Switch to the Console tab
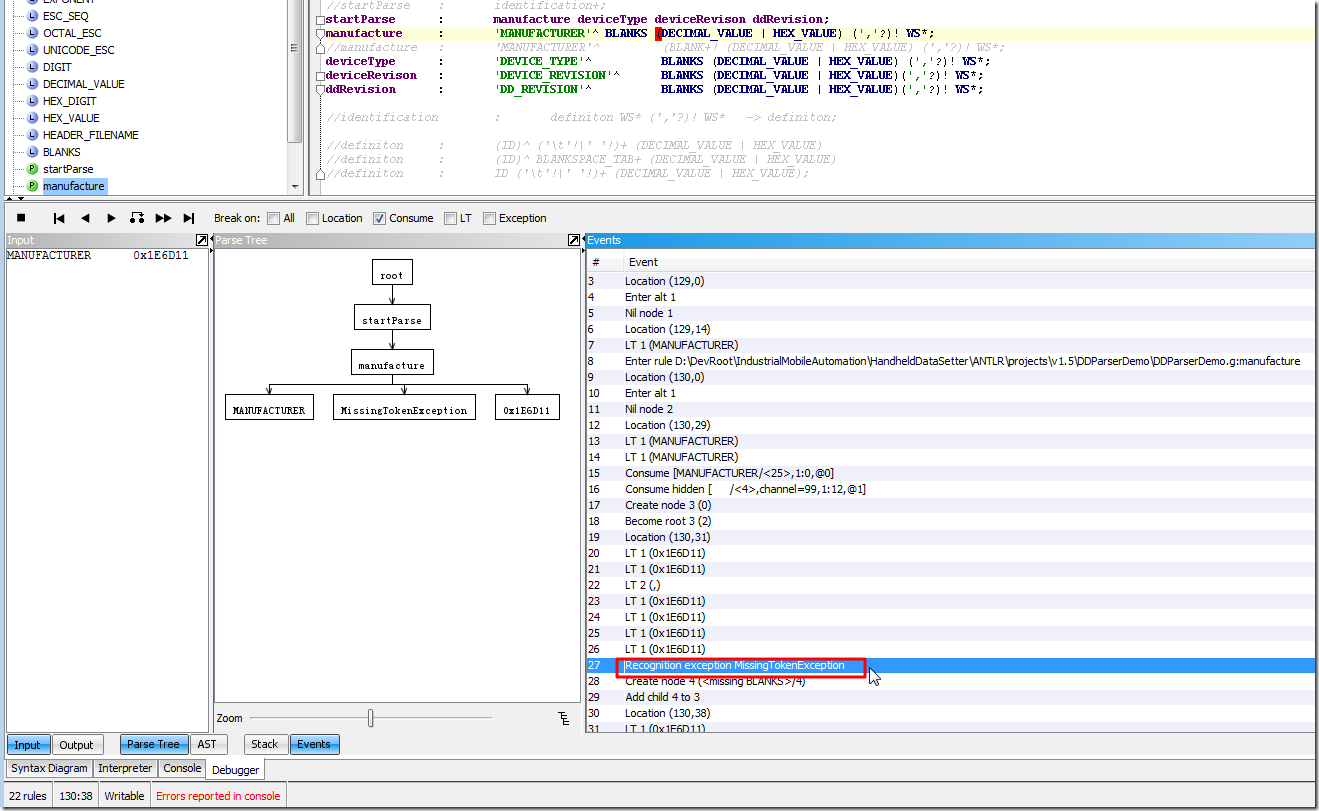Image resolution: width=1319 pixels, height=811 pixels. (182, 768)
